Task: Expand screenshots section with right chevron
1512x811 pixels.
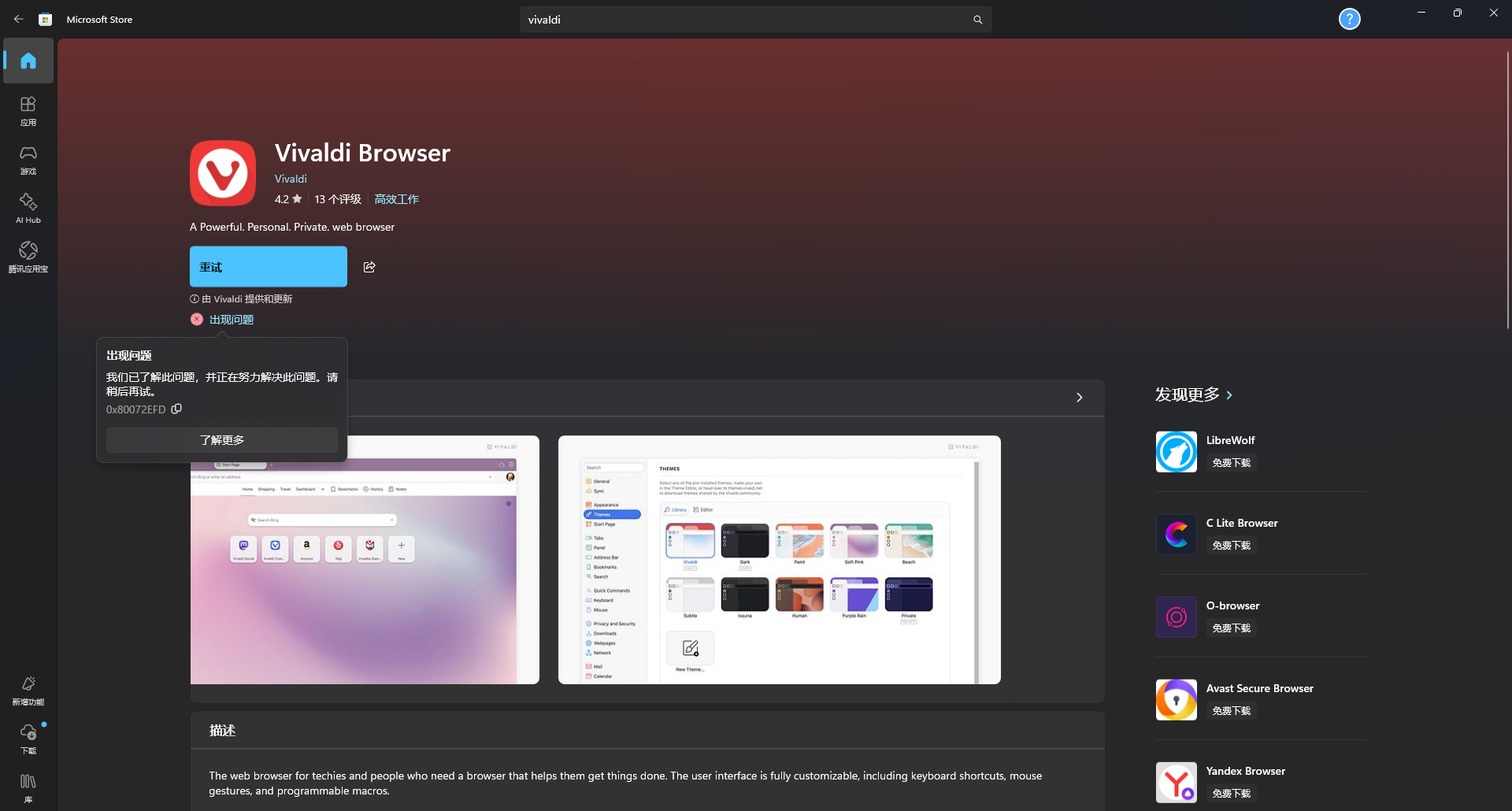Action: click(1080, 398)
